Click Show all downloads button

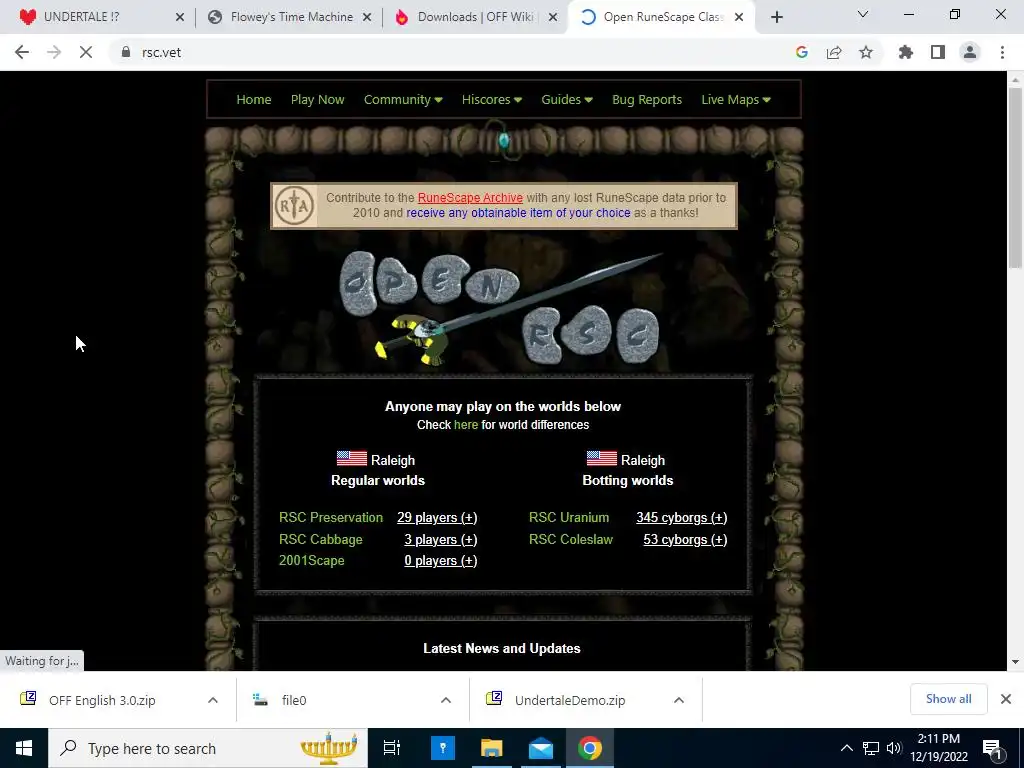[948, 699]
